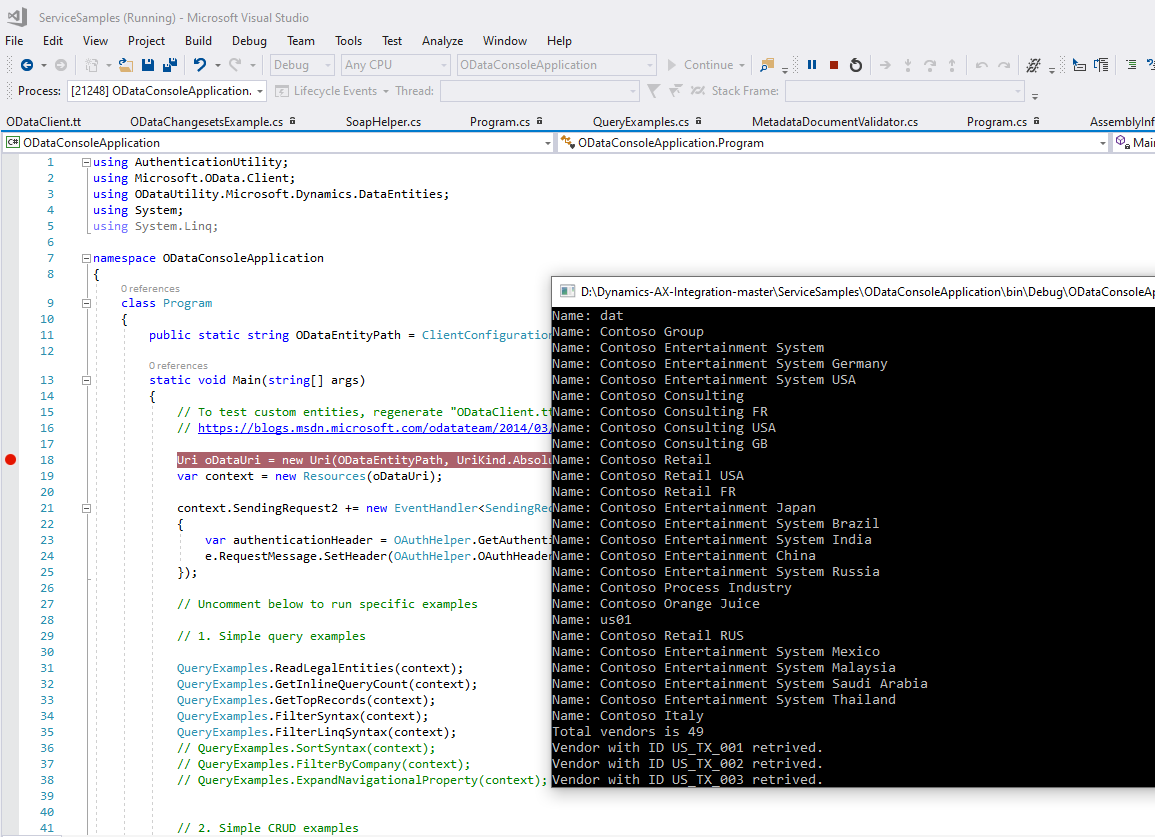This screenshot has height=837, width=1155.
Task: Open the ODataConsoleApplication startup project dropdown
Action: (x=556, y=65)
